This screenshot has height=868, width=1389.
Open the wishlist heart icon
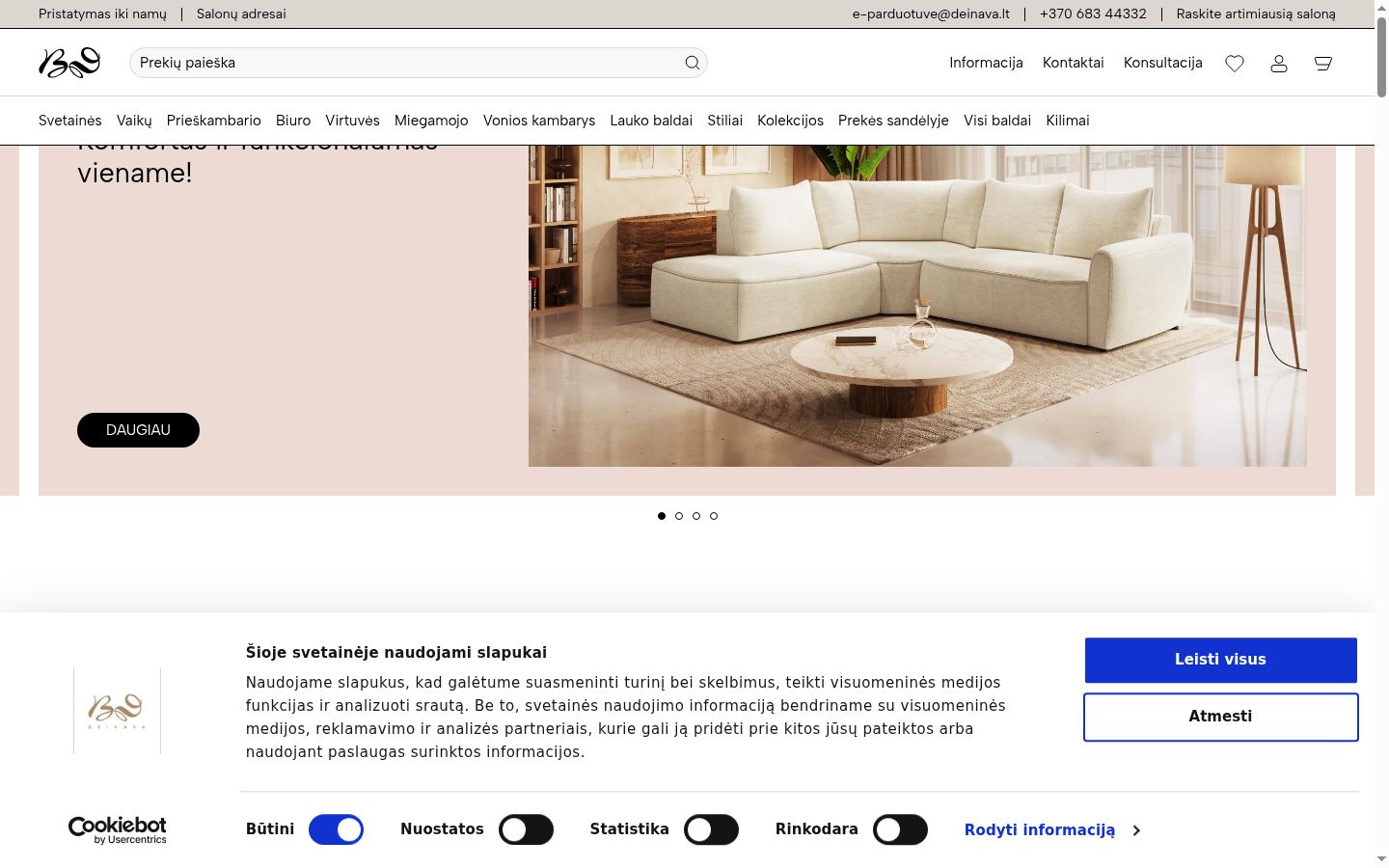coord(1235,63)
